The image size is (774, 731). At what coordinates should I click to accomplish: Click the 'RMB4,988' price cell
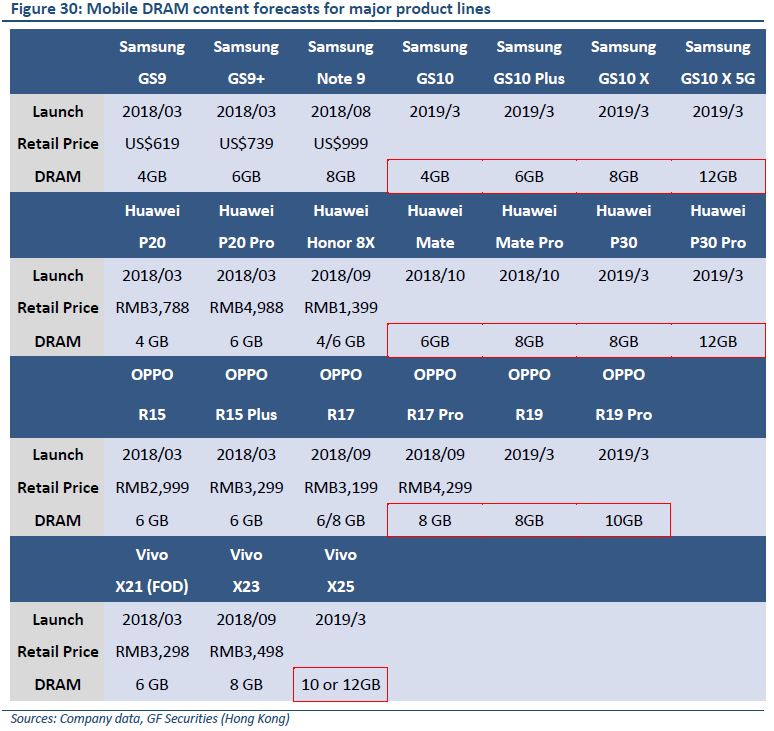pyautogui.click(x=246, y=308)
